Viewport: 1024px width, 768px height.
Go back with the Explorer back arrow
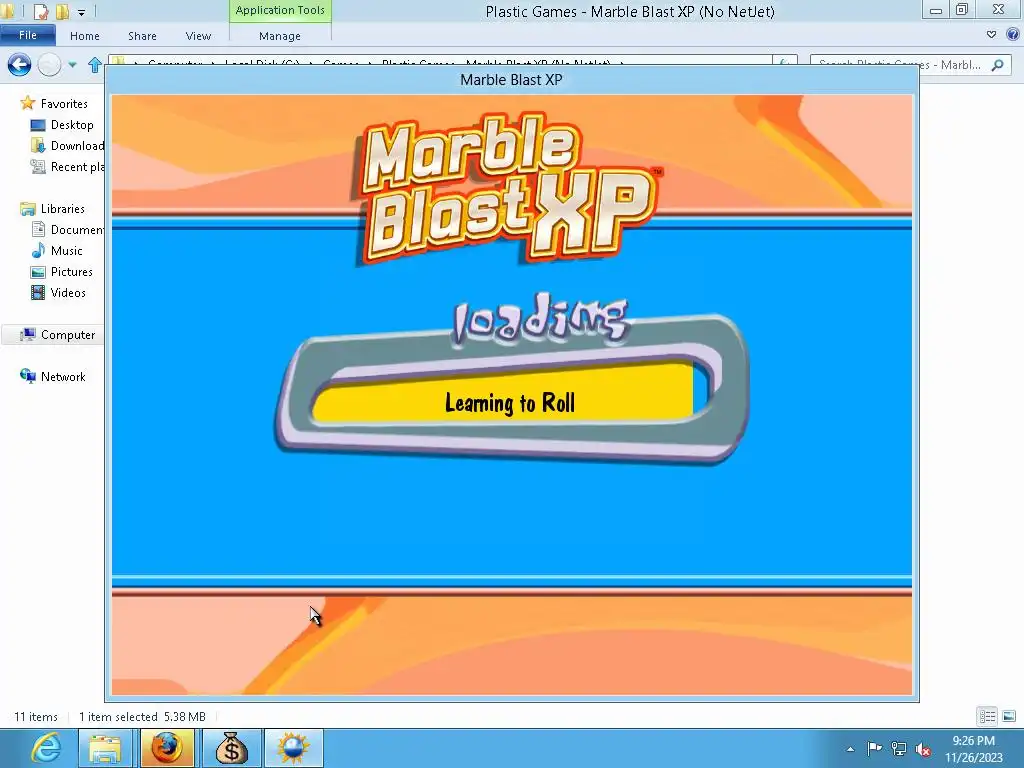19,65
